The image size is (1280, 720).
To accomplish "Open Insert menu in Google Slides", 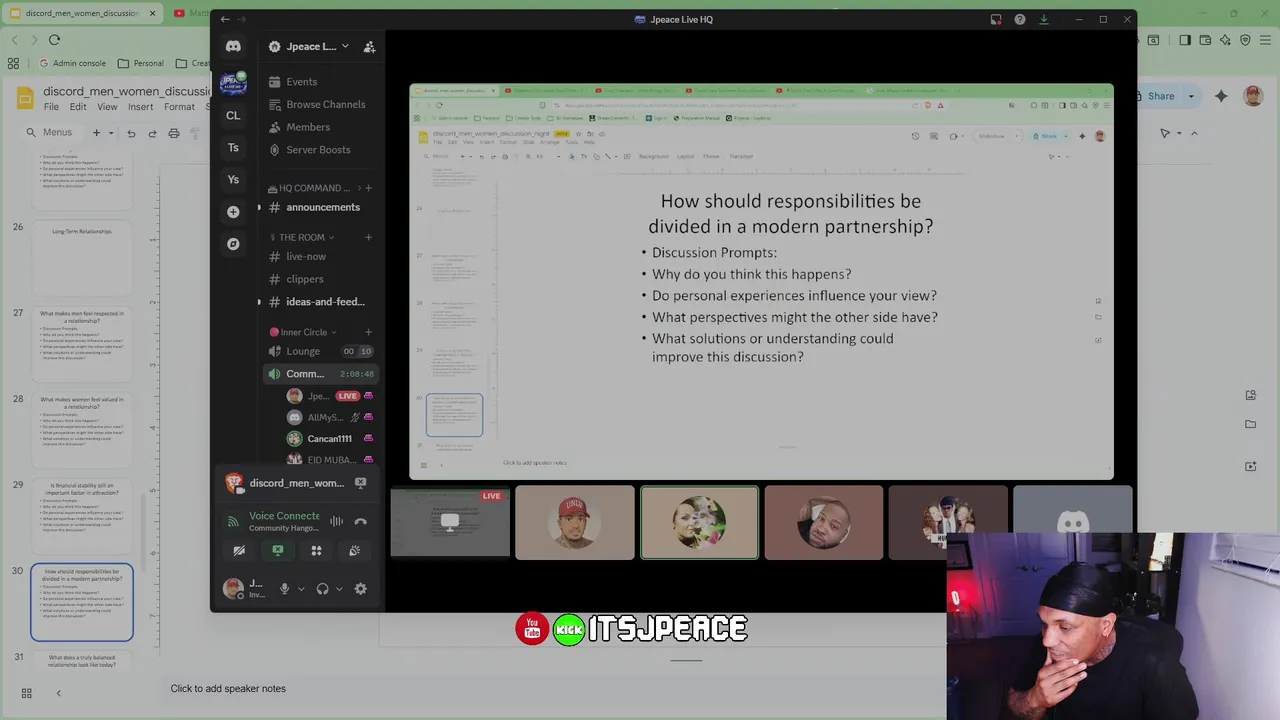I will 140,107.
